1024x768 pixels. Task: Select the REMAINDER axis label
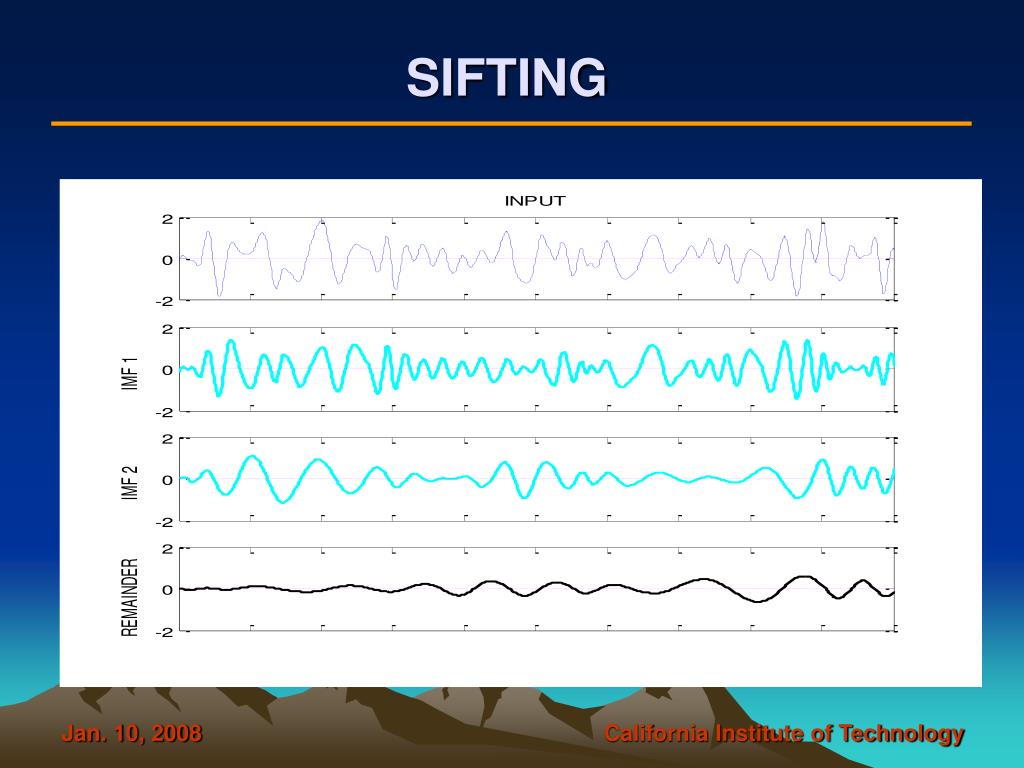(130, 597)
